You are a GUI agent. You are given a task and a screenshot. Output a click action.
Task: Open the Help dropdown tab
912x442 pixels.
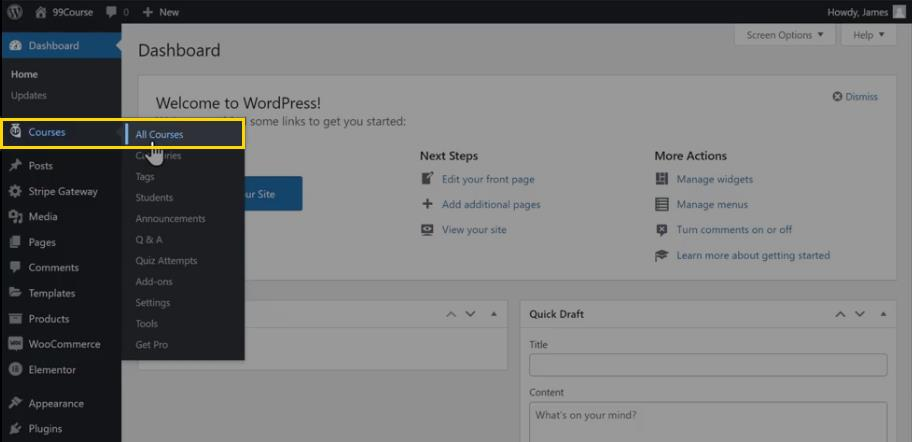click(869, 35)
